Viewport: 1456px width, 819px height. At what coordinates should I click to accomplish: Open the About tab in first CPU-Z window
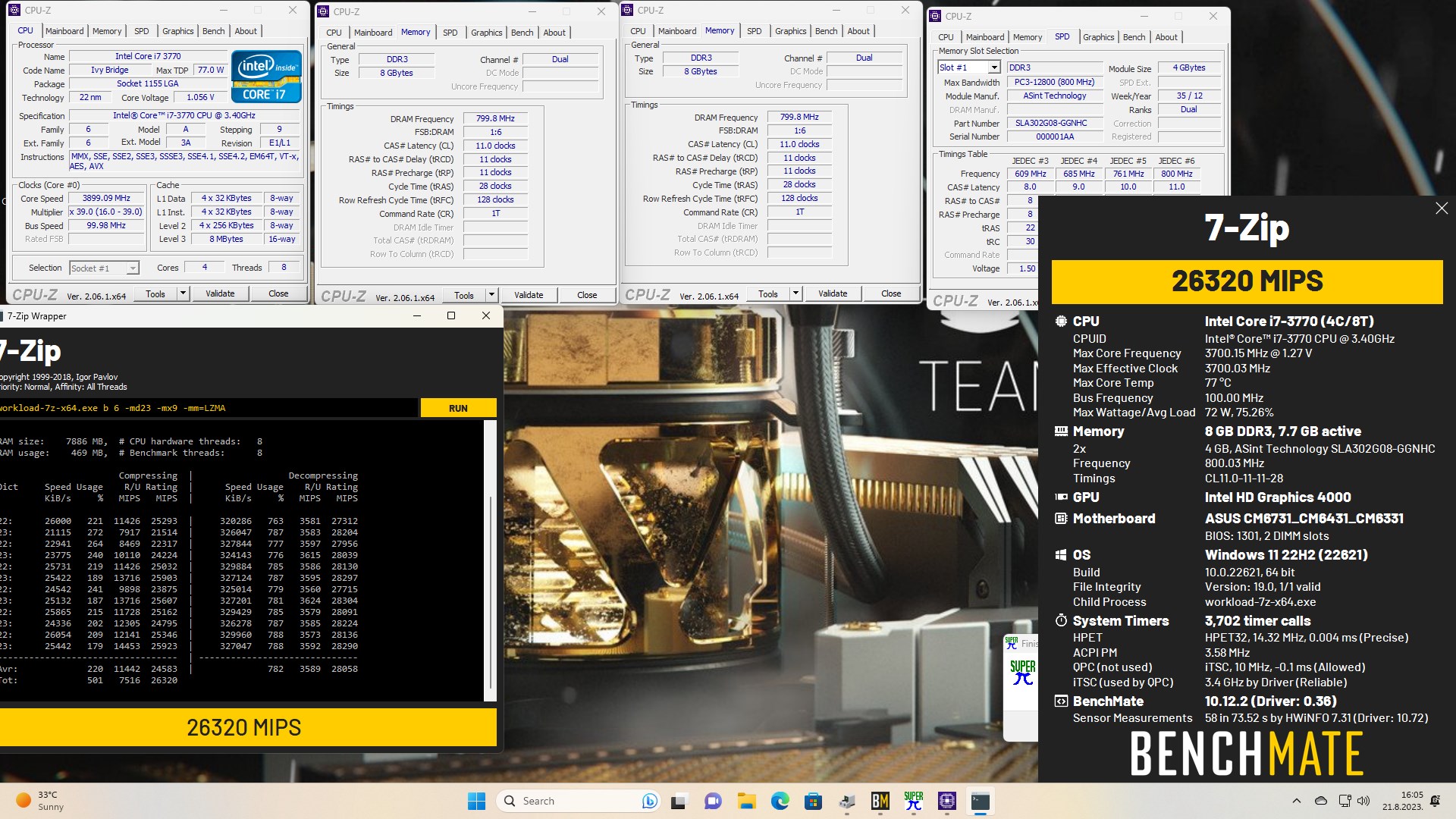point(246,31)
